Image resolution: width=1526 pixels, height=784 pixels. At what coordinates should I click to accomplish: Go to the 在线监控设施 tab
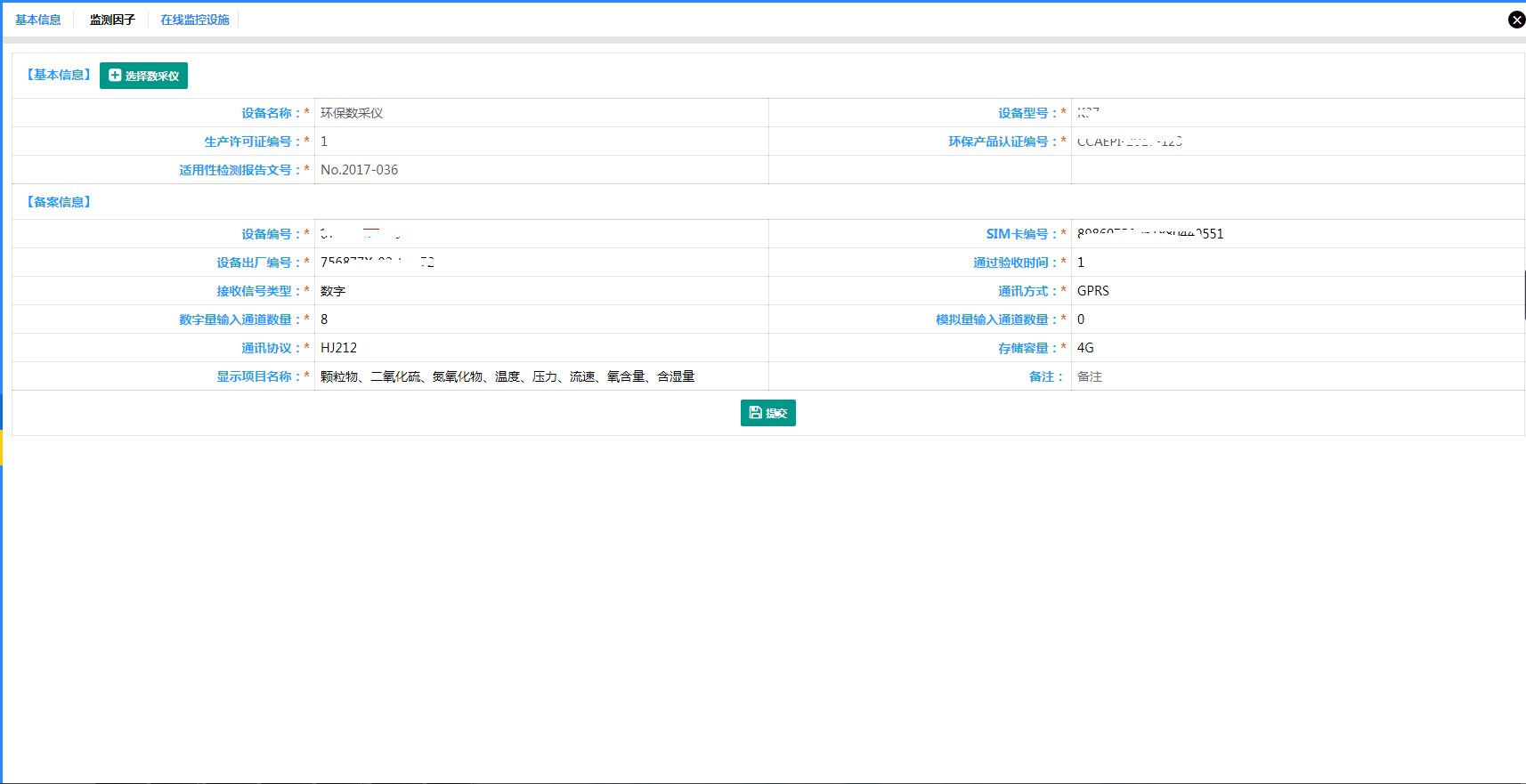[x=195, y=20]
